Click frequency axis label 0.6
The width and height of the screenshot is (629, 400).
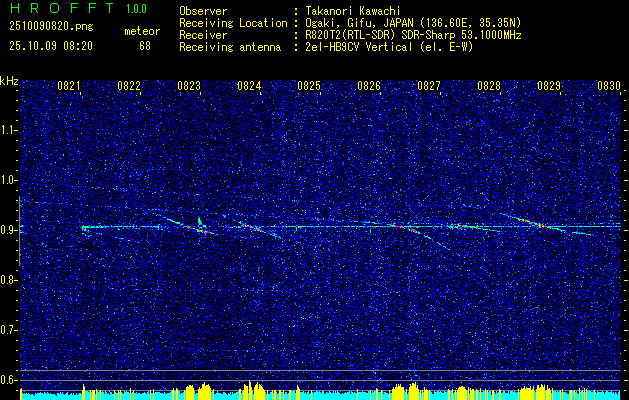point(8,380)
